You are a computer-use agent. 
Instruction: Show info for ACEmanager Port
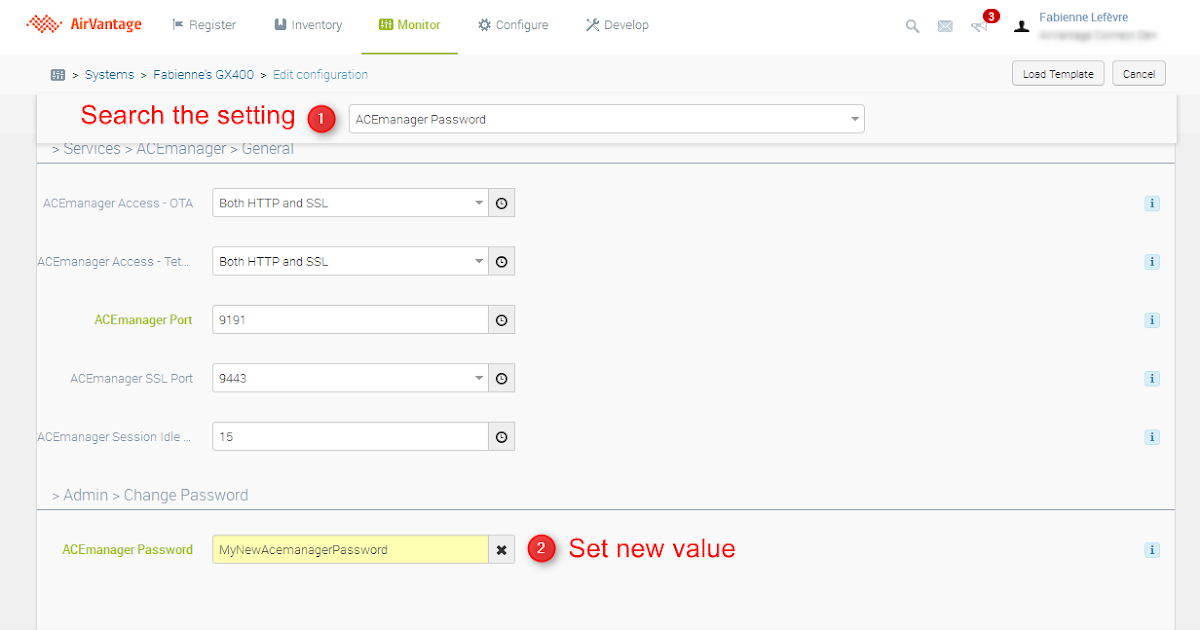(1152, 320)
